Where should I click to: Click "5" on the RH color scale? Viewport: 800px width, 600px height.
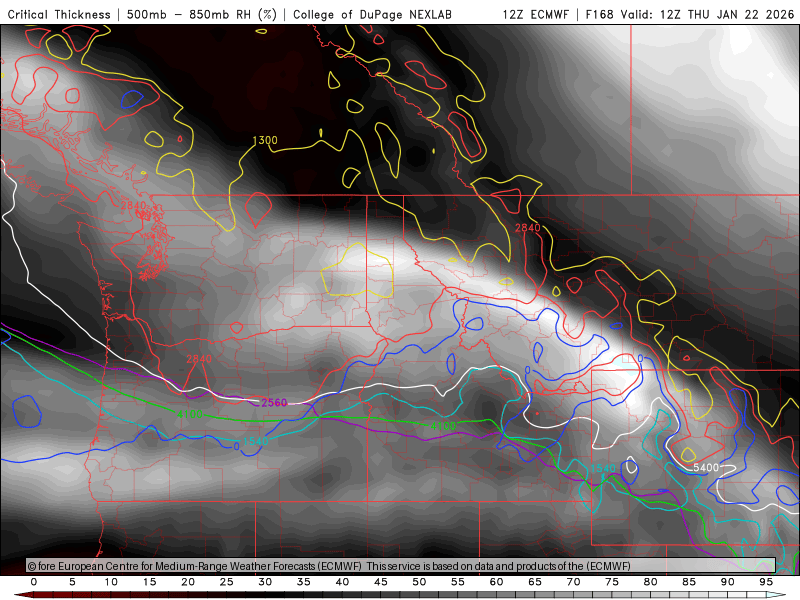tap(72, 582)
